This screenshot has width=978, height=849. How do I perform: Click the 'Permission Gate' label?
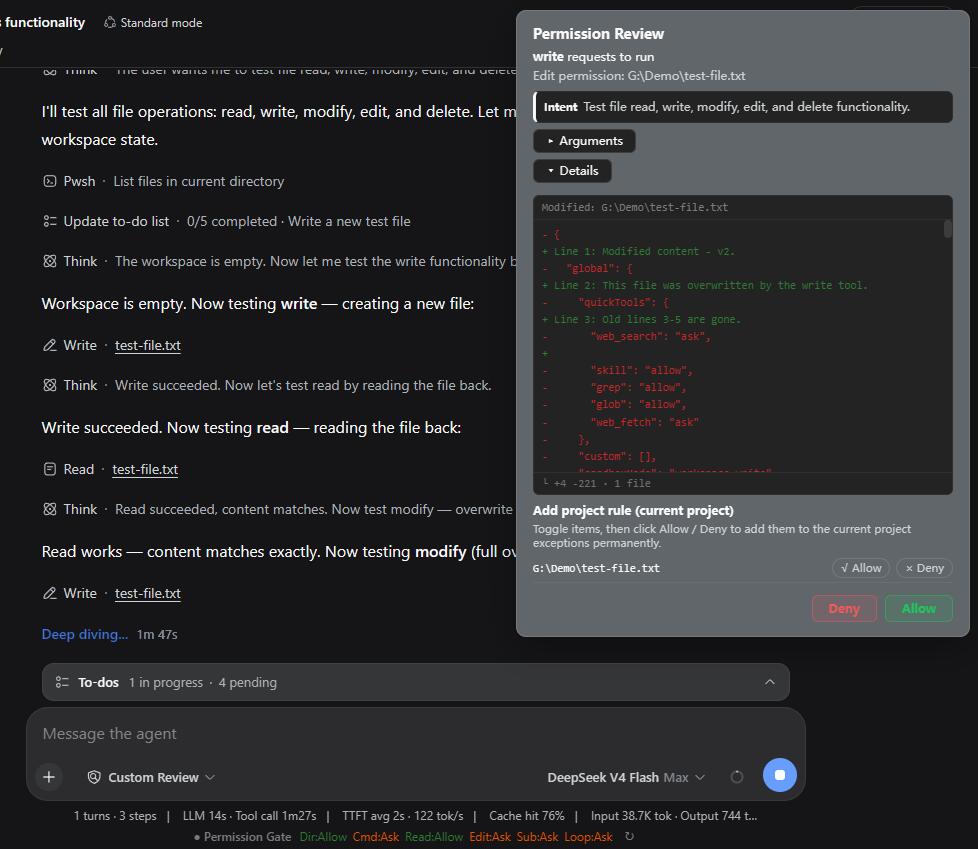[x=247, y=837]
